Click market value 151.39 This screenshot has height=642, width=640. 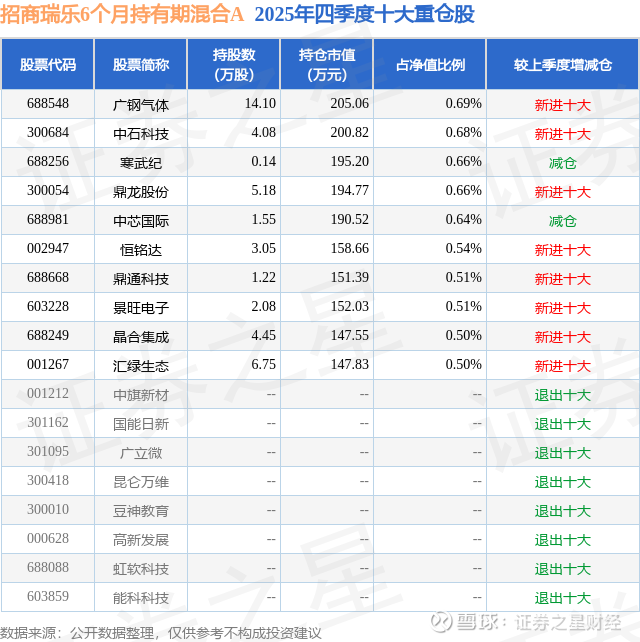pos(350,277)
